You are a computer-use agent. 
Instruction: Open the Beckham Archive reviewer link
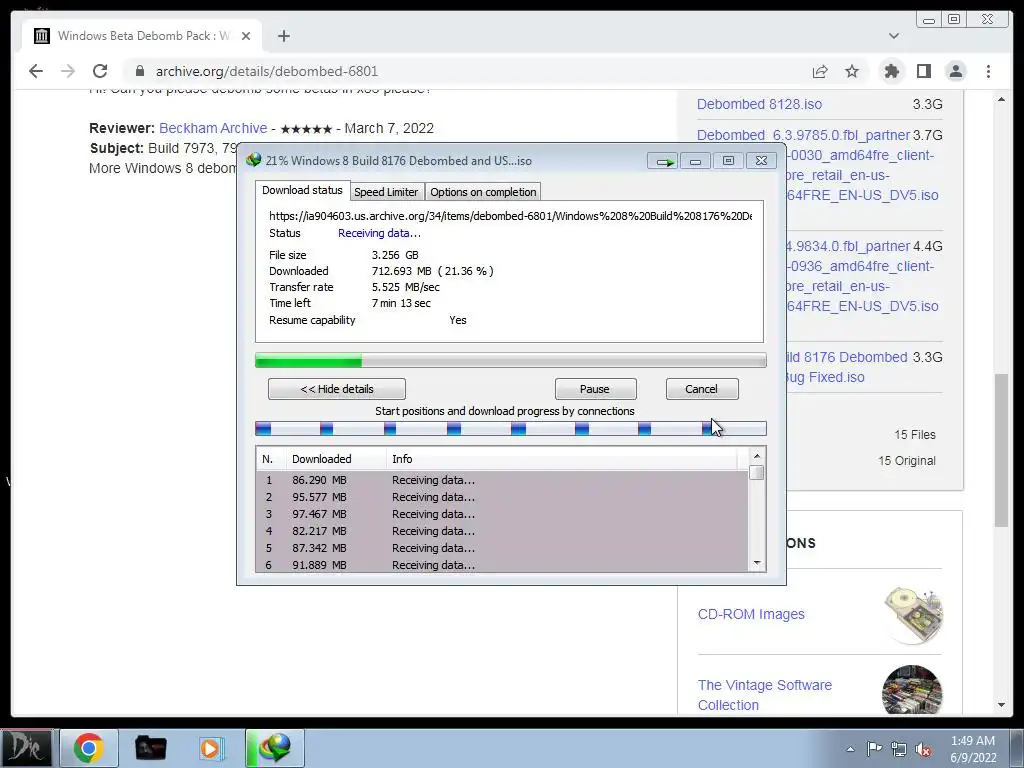(213, 128)
